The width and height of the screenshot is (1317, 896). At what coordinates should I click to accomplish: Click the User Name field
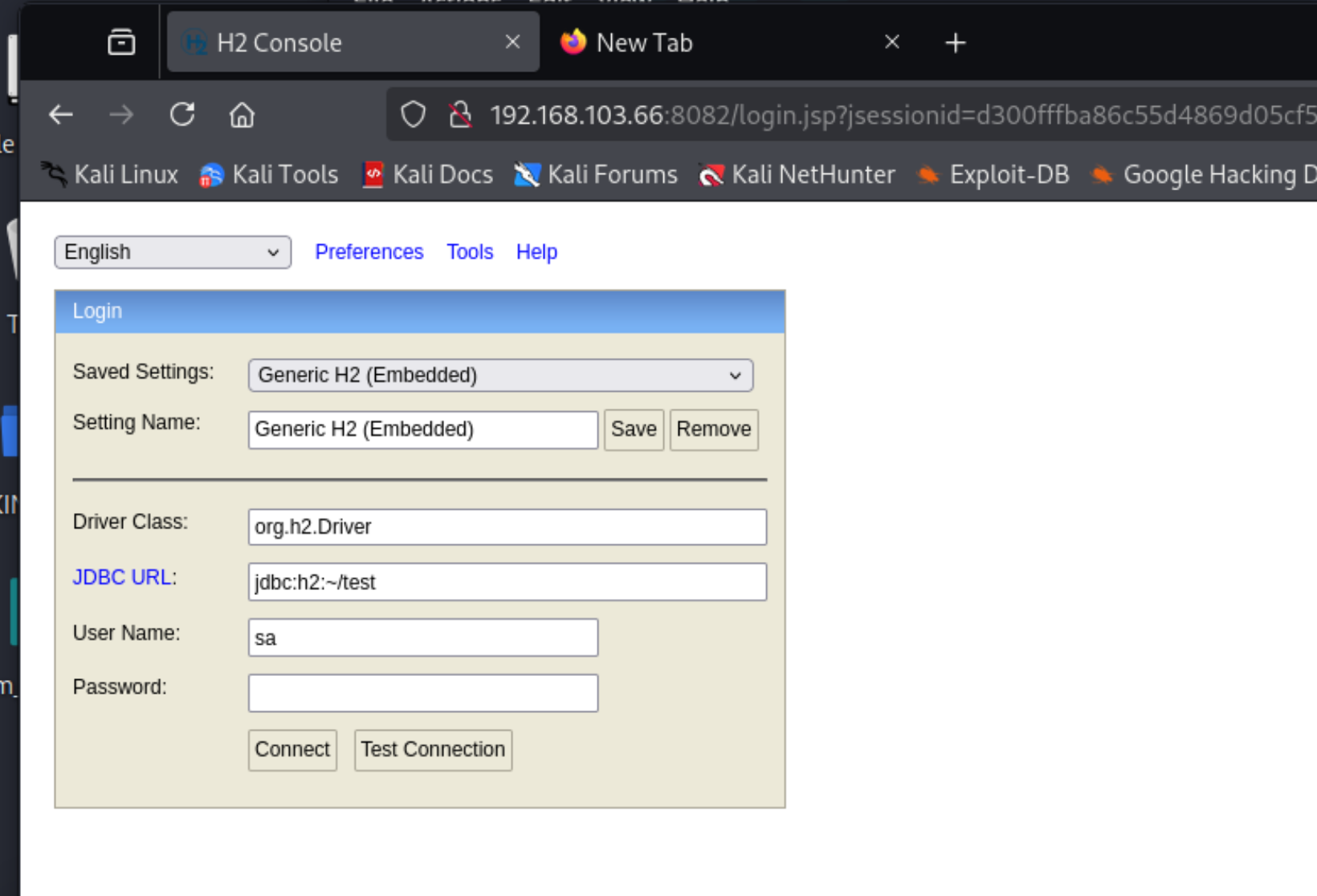(423, 637)
